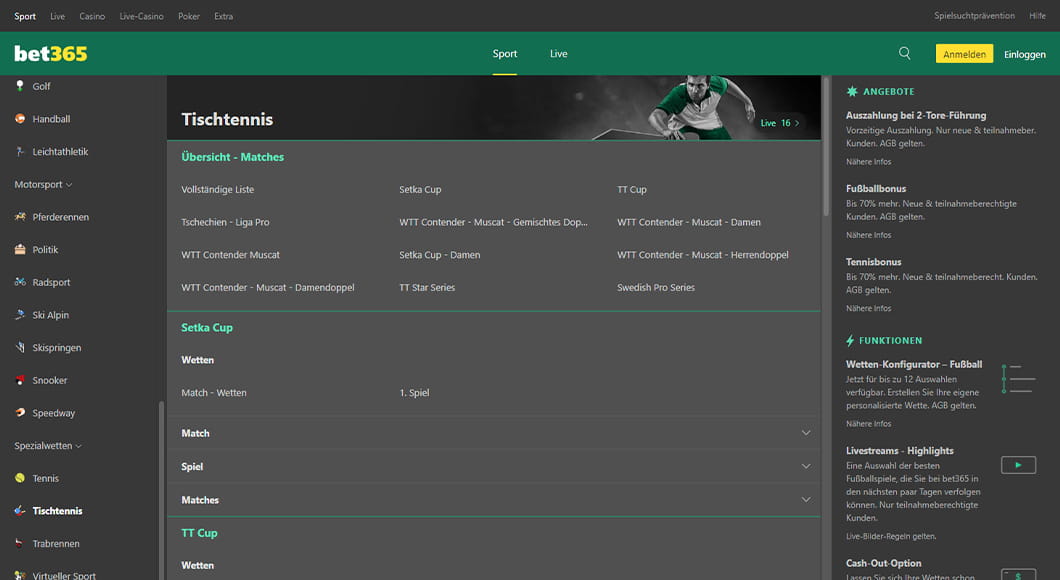The width and height of the screenshot is (1060, 580).
Task: Open Nähere Infos under Auszahlung bei 2-Tore-Führung
Action: tap(869, 162)
